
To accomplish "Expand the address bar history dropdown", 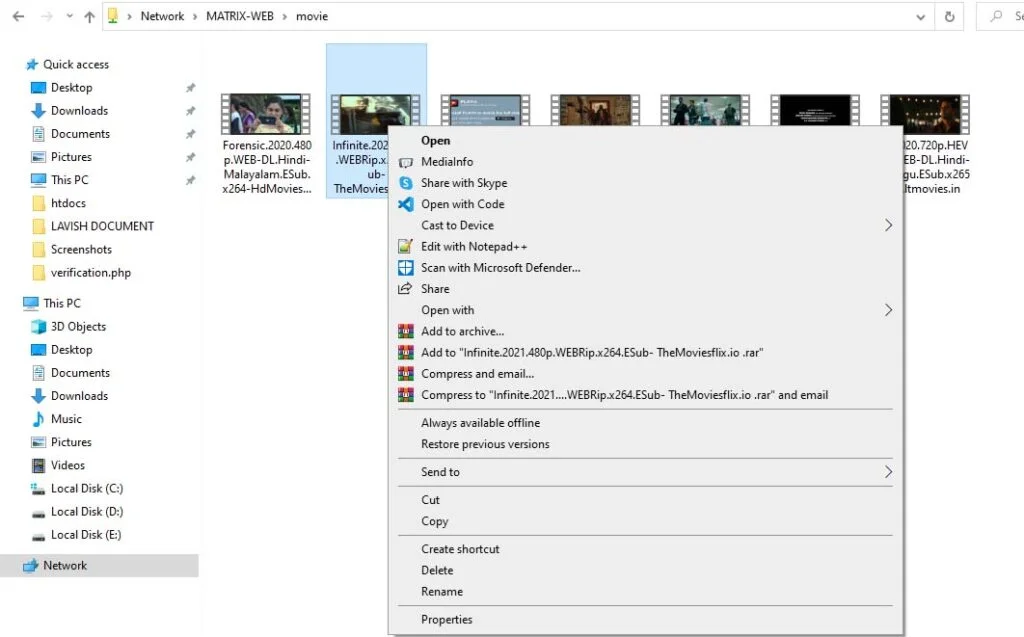I will click(x=920, y=17).
